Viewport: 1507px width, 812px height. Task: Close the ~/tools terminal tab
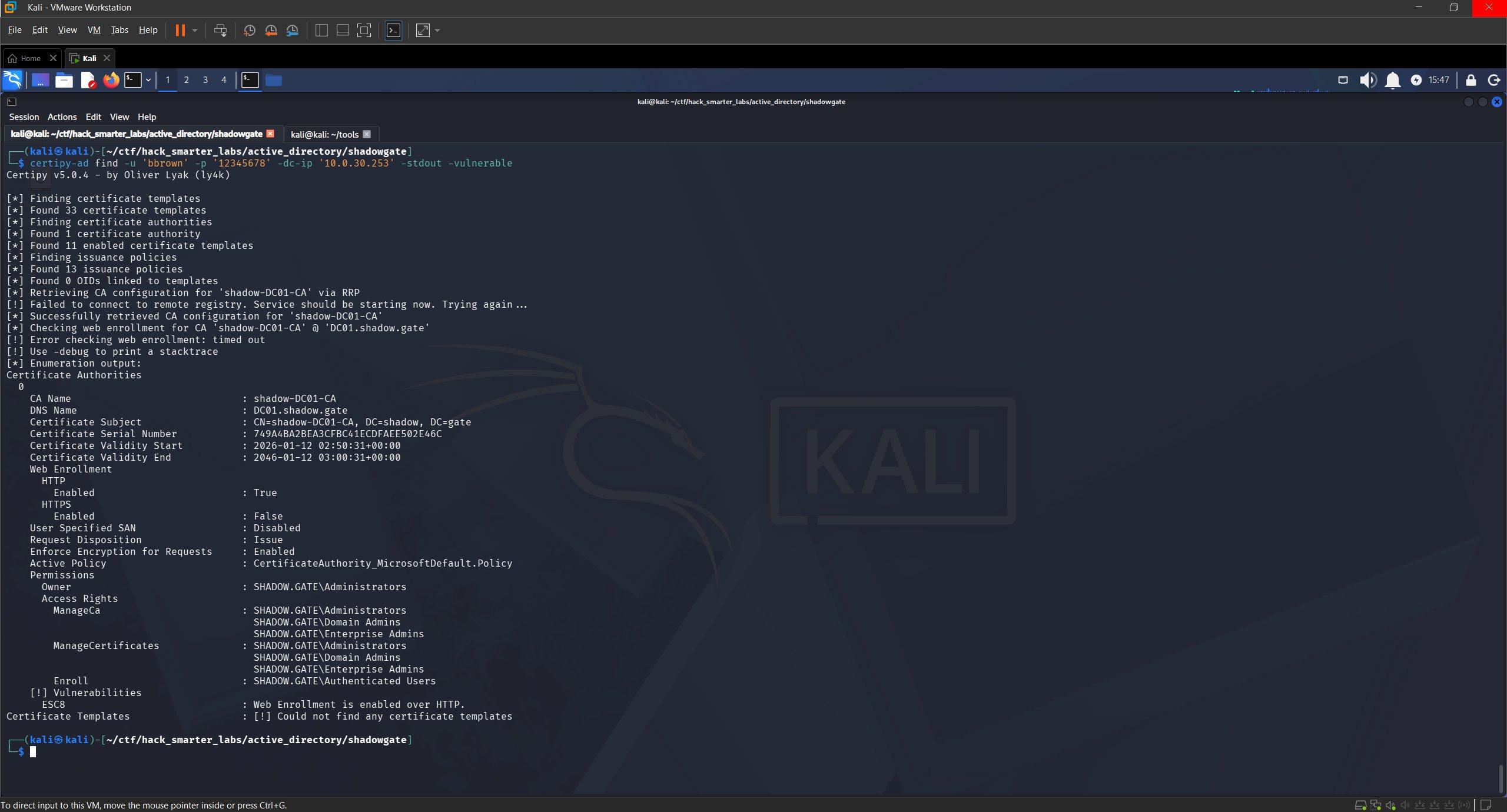coord(367,134)
